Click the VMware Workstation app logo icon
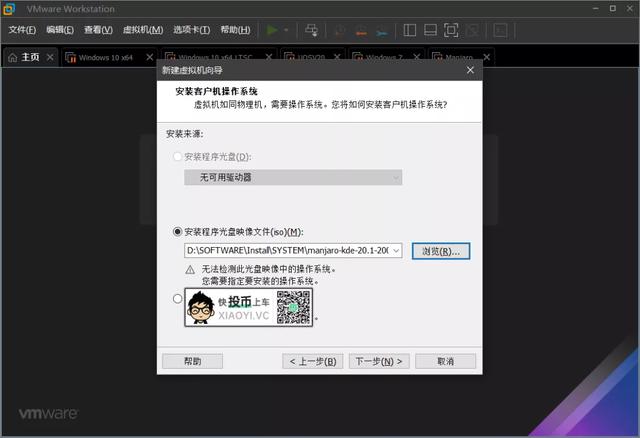The image size is (640, 438). click(9, 9)
